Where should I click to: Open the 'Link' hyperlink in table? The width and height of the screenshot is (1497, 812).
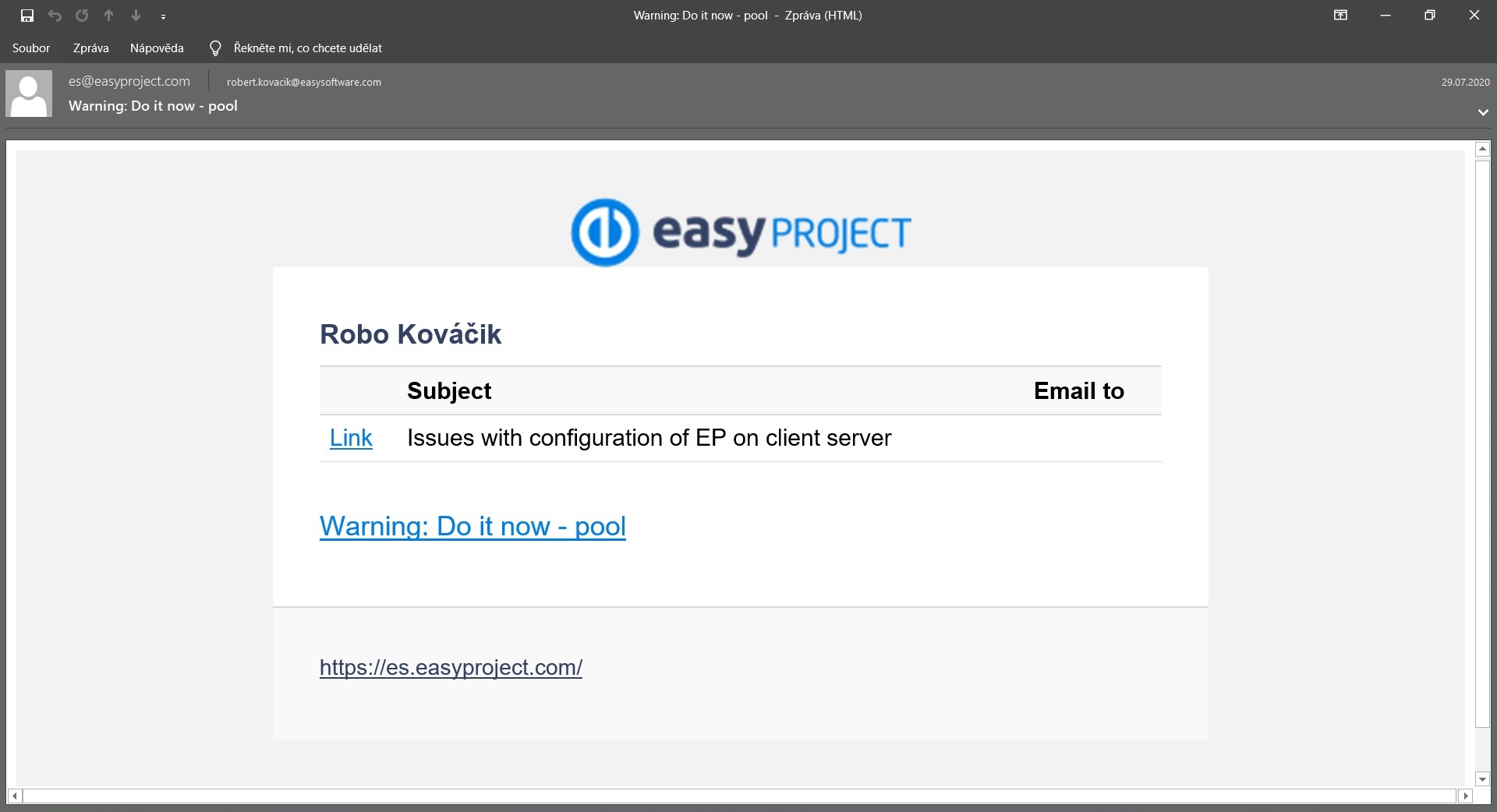351,437
